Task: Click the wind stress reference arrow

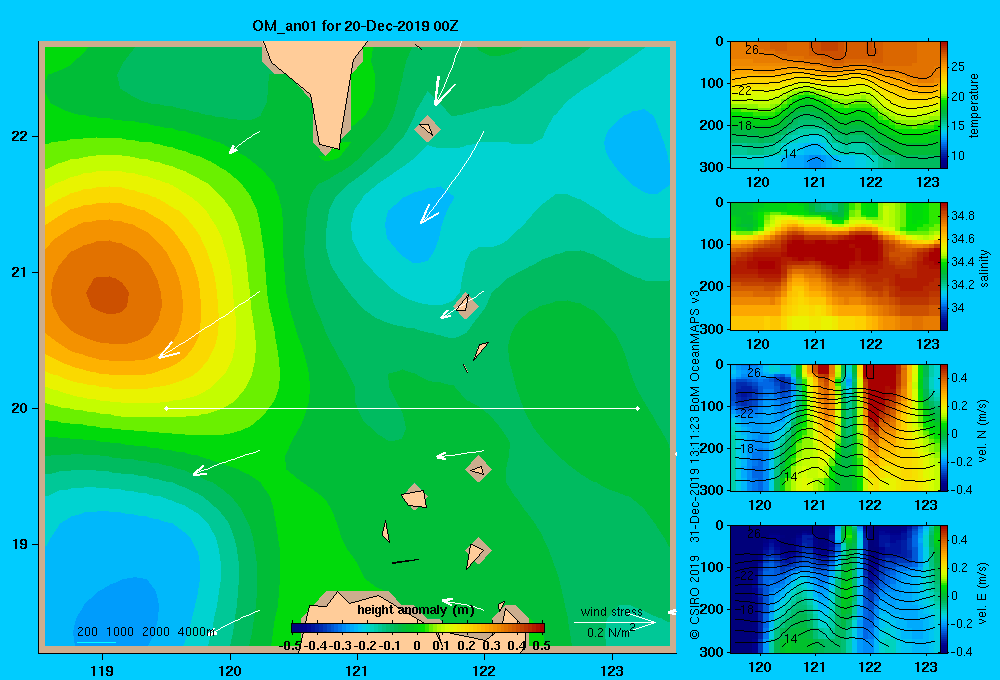Action: pos(615,623)
